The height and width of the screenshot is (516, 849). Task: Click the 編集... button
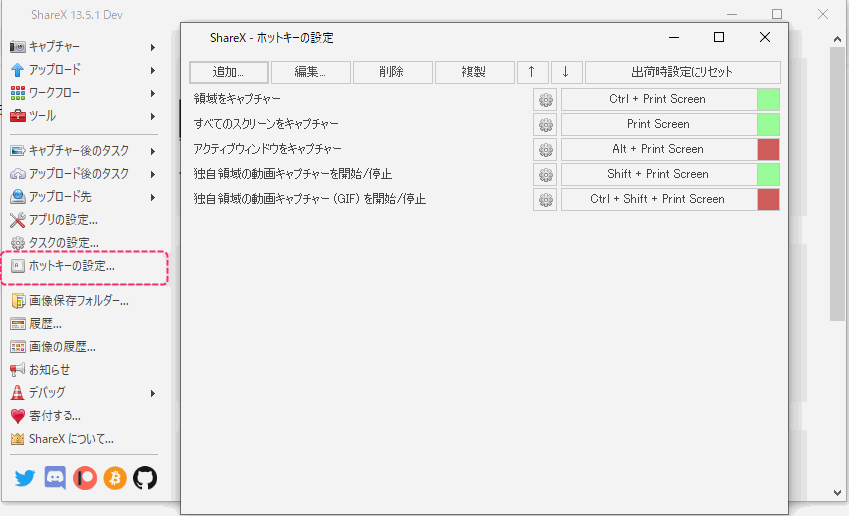[x=310, y=72]
